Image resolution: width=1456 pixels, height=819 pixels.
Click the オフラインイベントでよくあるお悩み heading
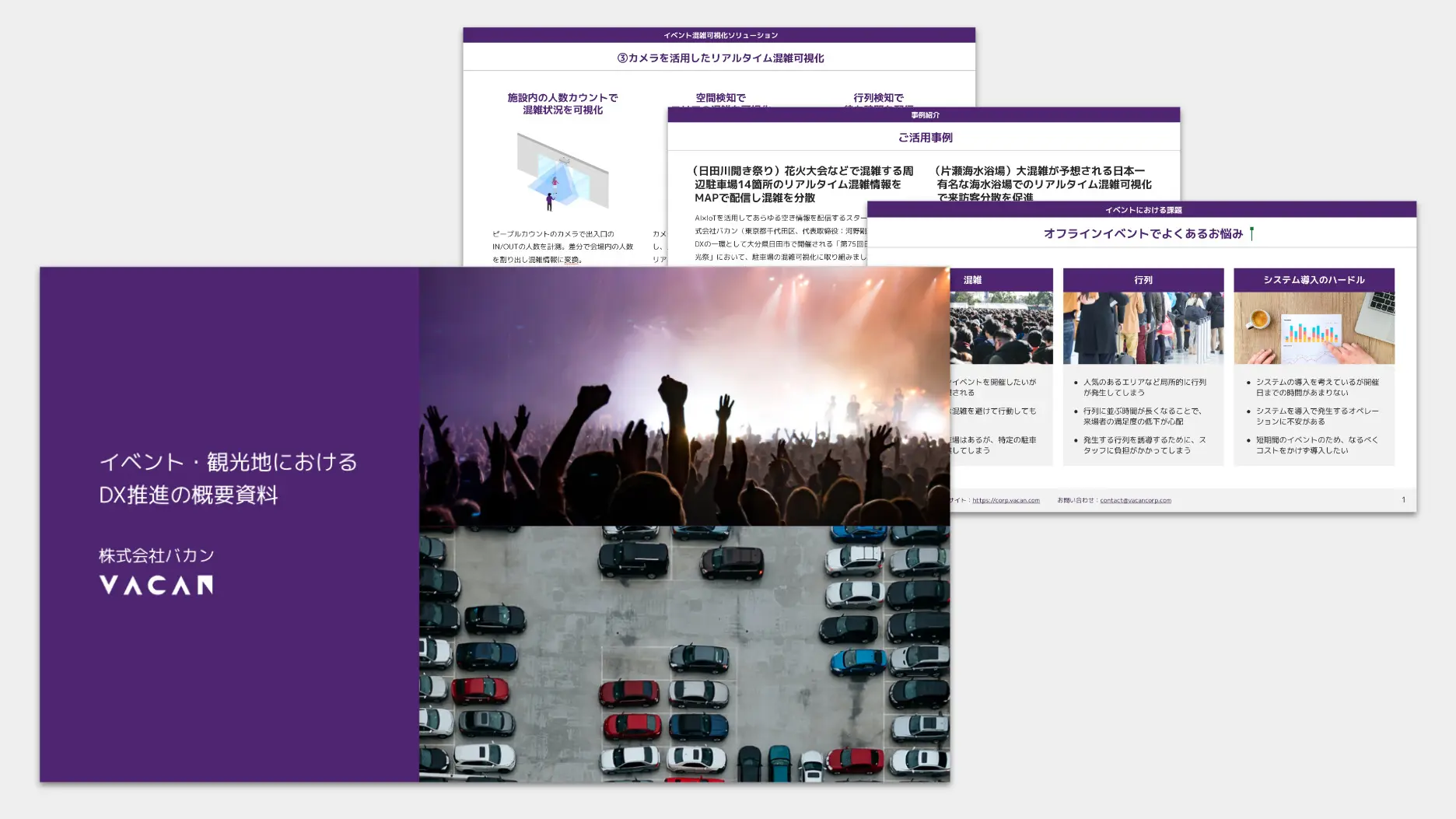tap(1143, 233)
